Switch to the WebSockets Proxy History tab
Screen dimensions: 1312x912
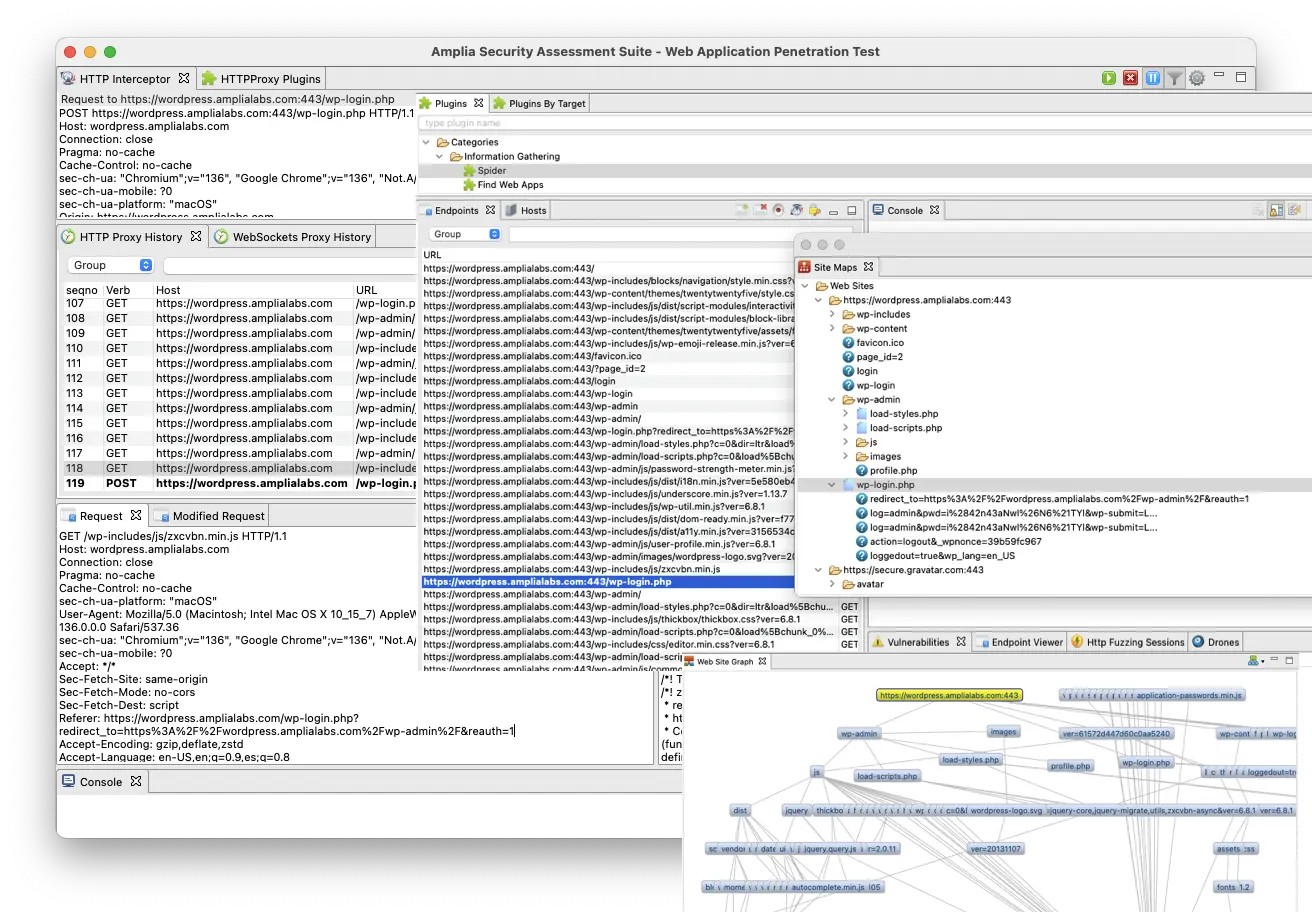coord(291,237)
